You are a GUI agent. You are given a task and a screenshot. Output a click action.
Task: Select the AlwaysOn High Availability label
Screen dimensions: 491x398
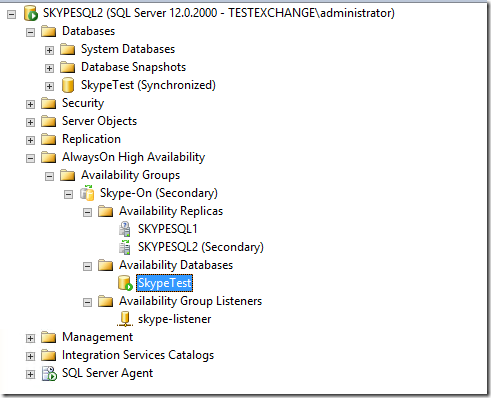(x=134, y=157)
